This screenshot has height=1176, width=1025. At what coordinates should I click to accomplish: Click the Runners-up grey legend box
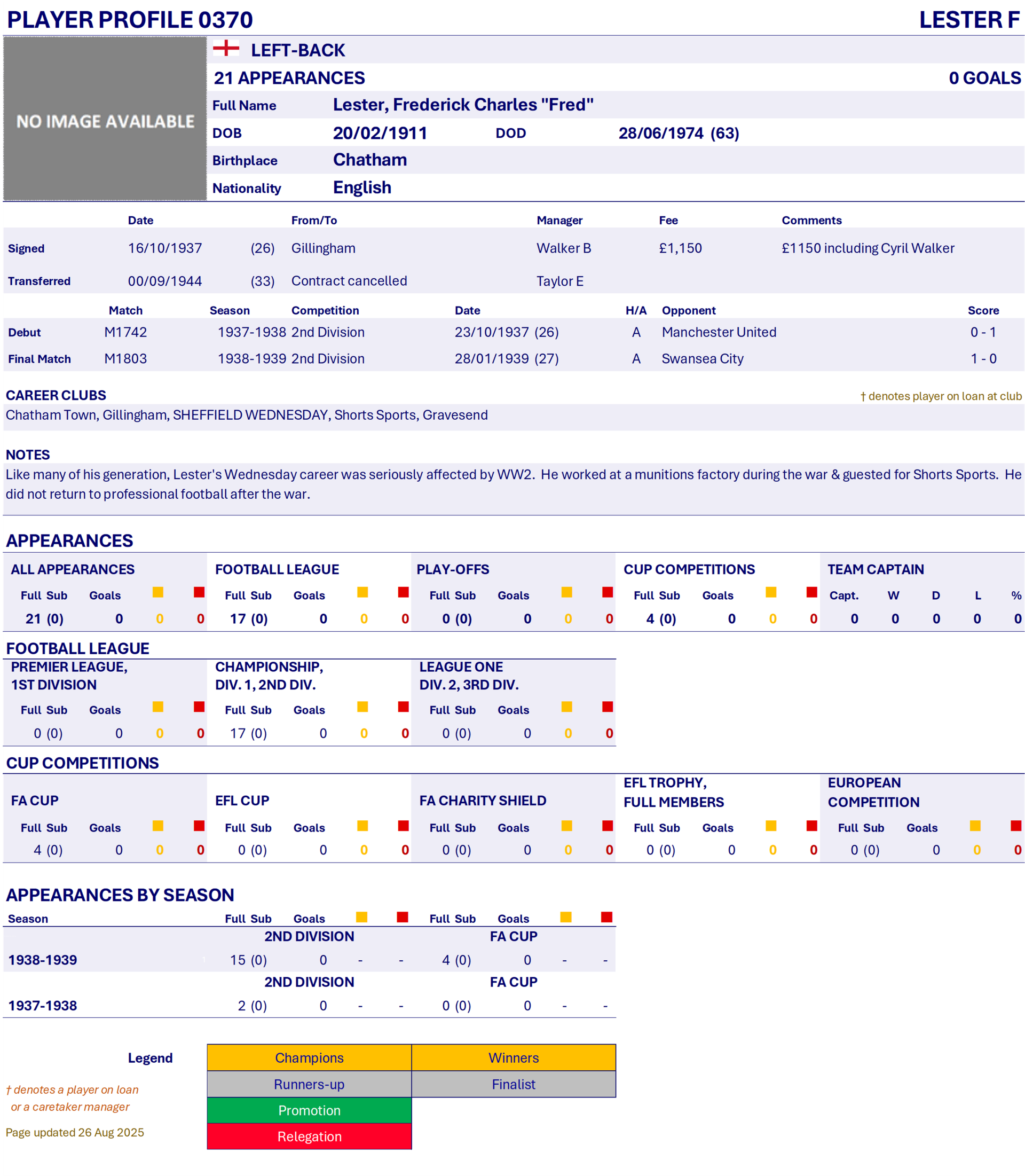(x=309, y=1085)
